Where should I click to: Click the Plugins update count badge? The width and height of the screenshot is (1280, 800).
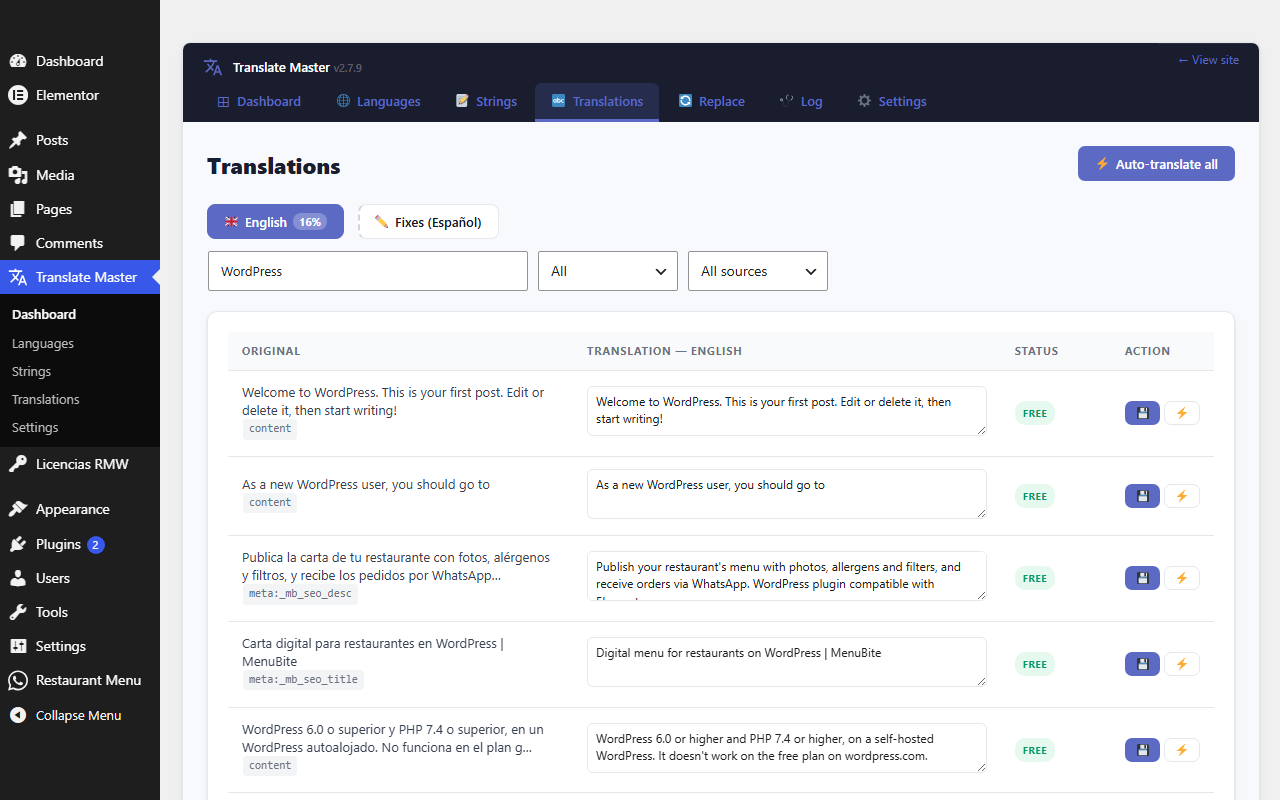(95, 545)
